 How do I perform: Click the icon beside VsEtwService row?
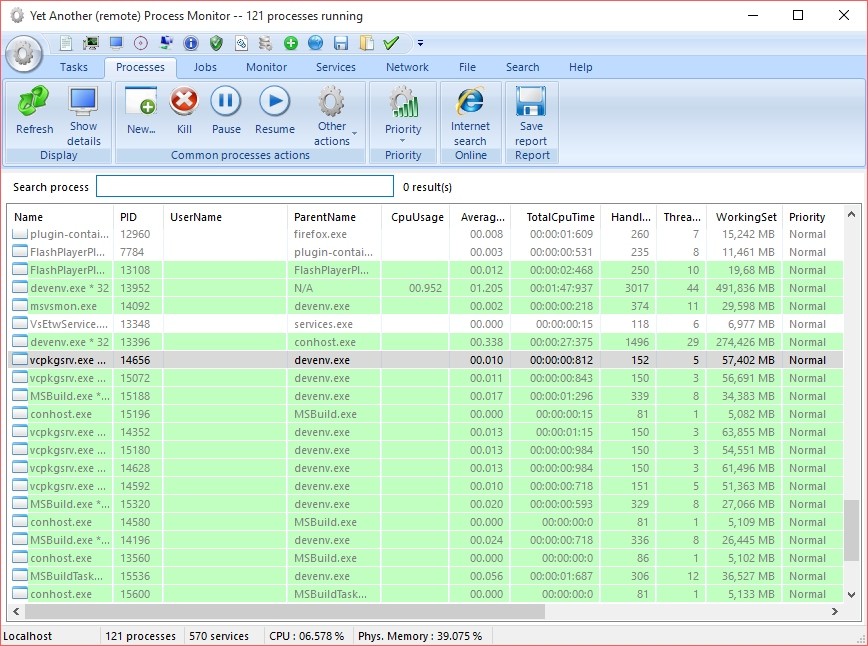pyautogui.click(x=20, y=324)
